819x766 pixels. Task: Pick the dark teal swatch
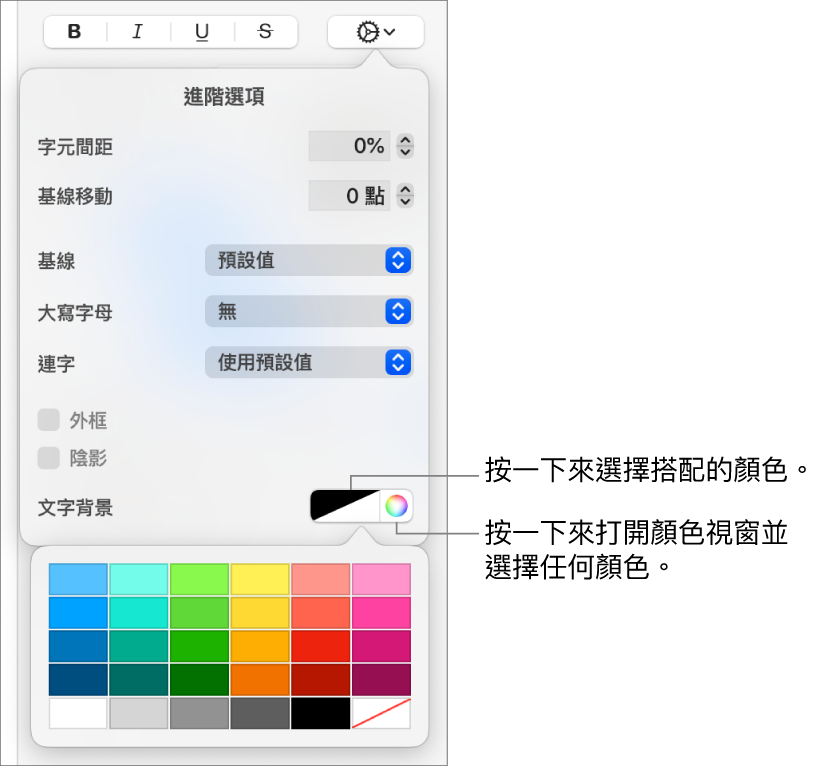click(139, 679)
